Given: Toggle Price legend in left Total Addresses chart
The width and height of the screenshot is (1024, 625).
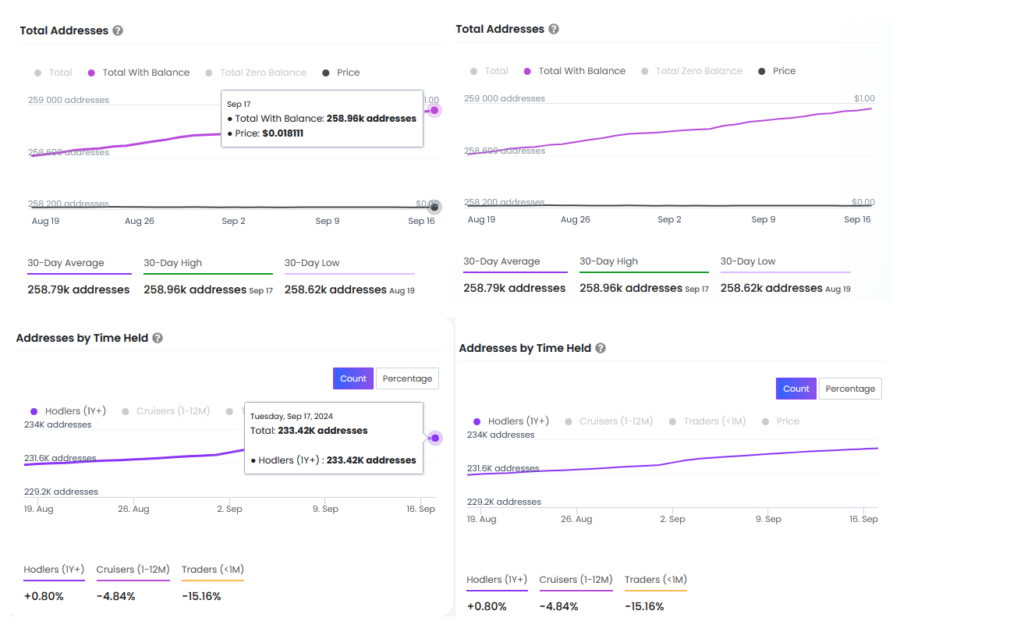Looking at the screenshot, I should [x=341, y=72].
